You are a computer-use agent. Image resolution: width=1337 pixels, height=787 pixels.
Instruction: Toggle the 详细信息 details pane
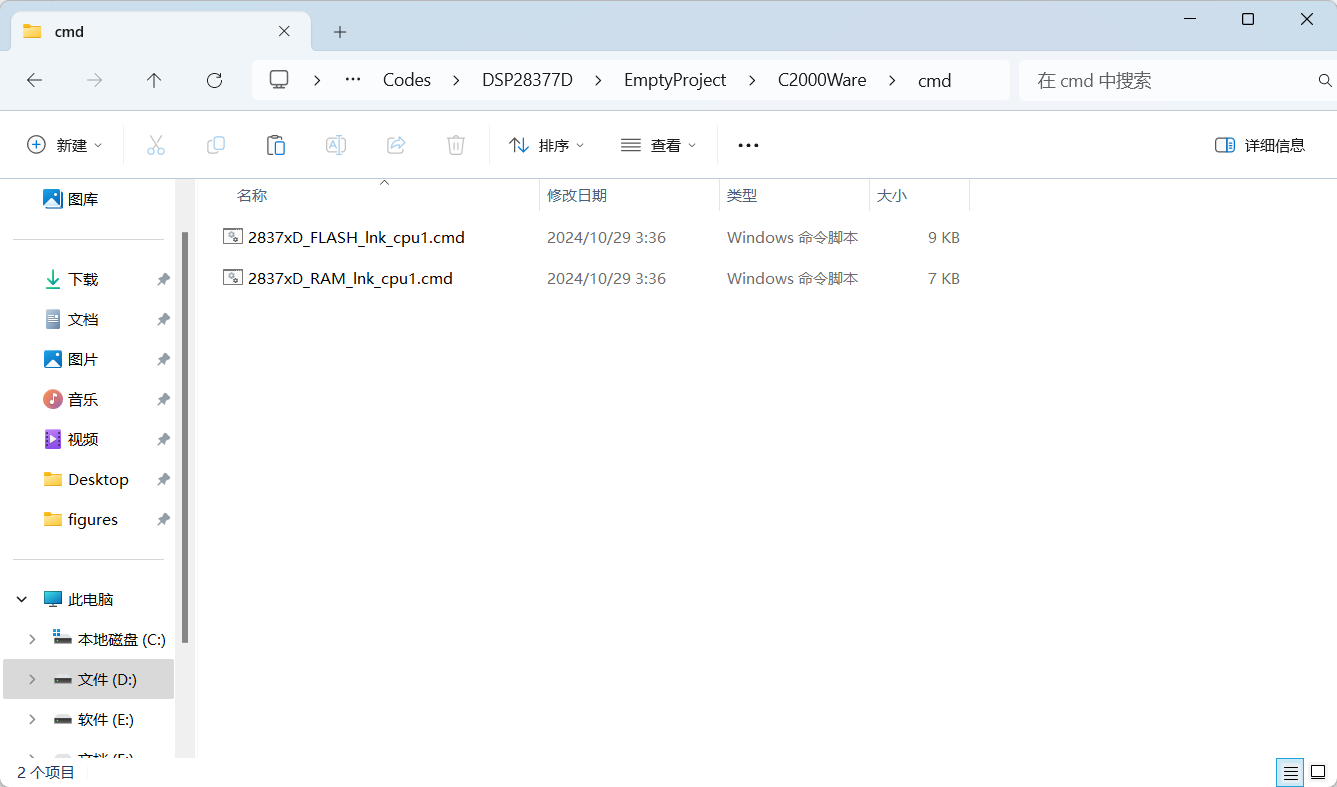(x=1260, y=145)
